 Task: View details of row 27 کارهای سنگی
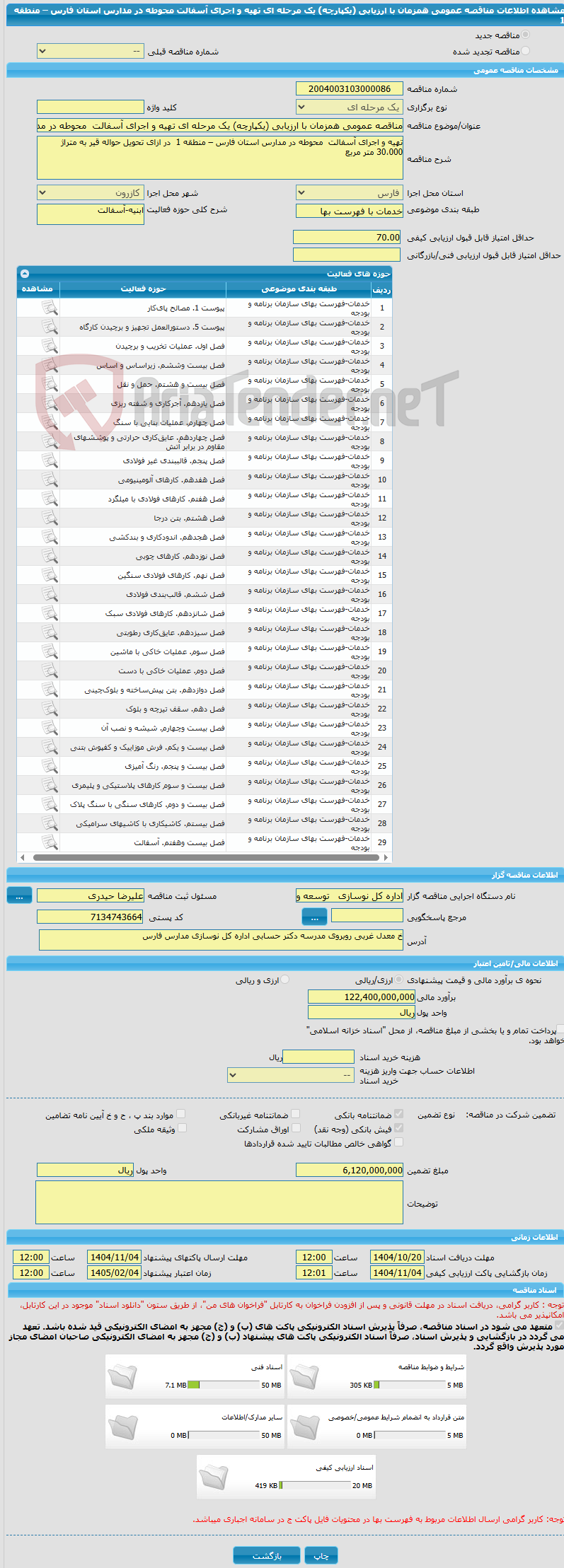(50, 804)
